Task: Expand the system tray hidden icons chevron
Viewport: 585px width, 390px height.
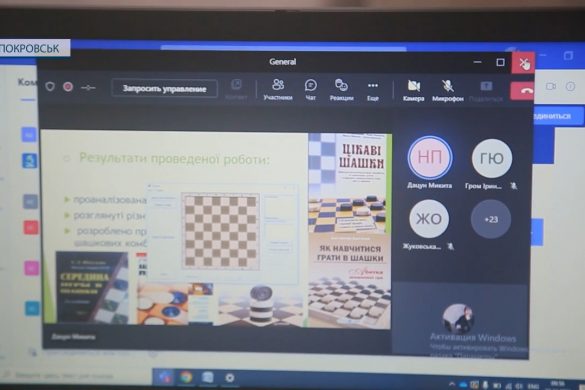Action: tap(451, 384)
